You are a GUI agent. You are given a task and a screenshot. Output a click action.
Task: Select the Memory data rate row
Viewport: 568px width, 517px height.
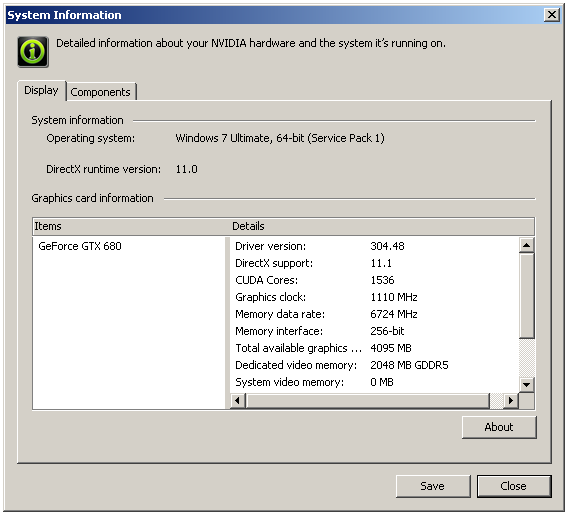[x=374, y=314]
